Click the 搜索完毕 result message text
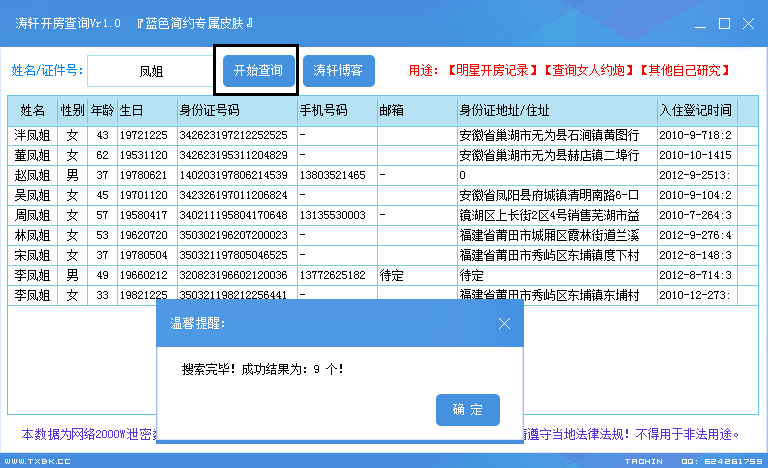Image resolution: width=768 pixels, height=468 pixels. (263, 369)
